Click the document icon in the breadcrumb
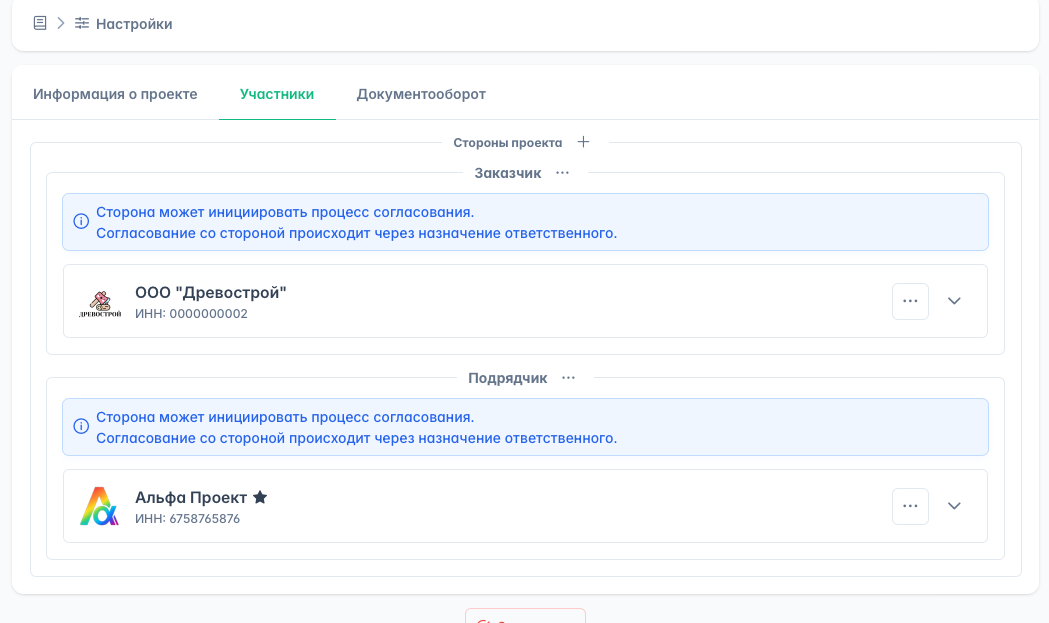Image resolution: width=1049 pixels, height=623 pixels. click(40, 23)
